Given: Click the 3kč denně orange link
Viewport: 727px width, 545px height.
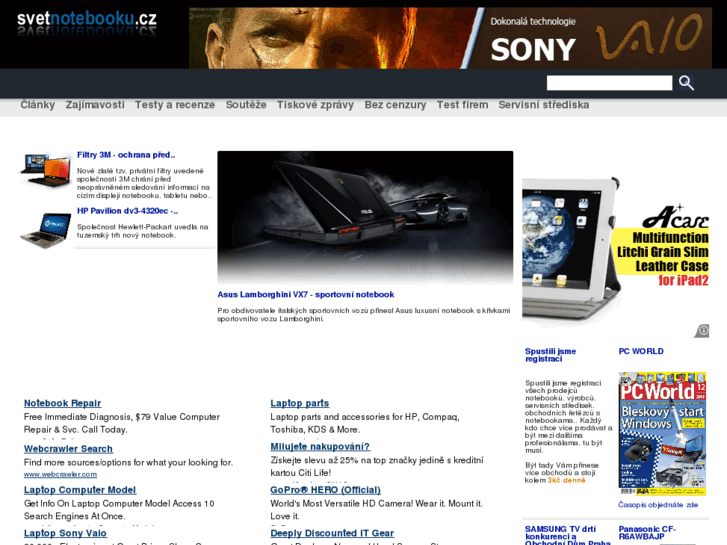Looking at the screenshot, I should (x=566, y=480).
